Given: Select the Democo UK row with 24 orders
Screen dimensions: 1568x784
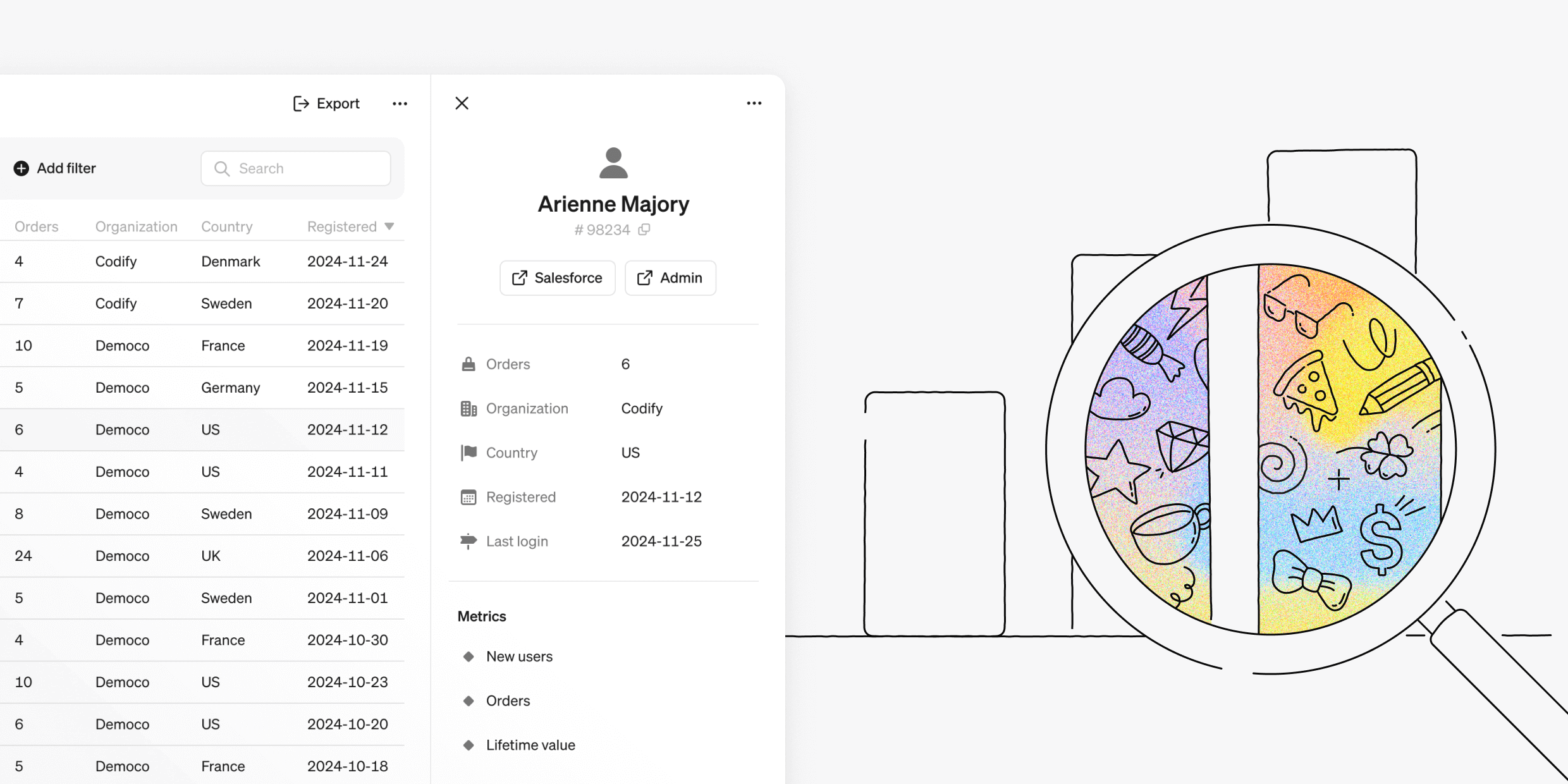Looking at the screenshot, I should click(201, 556).
